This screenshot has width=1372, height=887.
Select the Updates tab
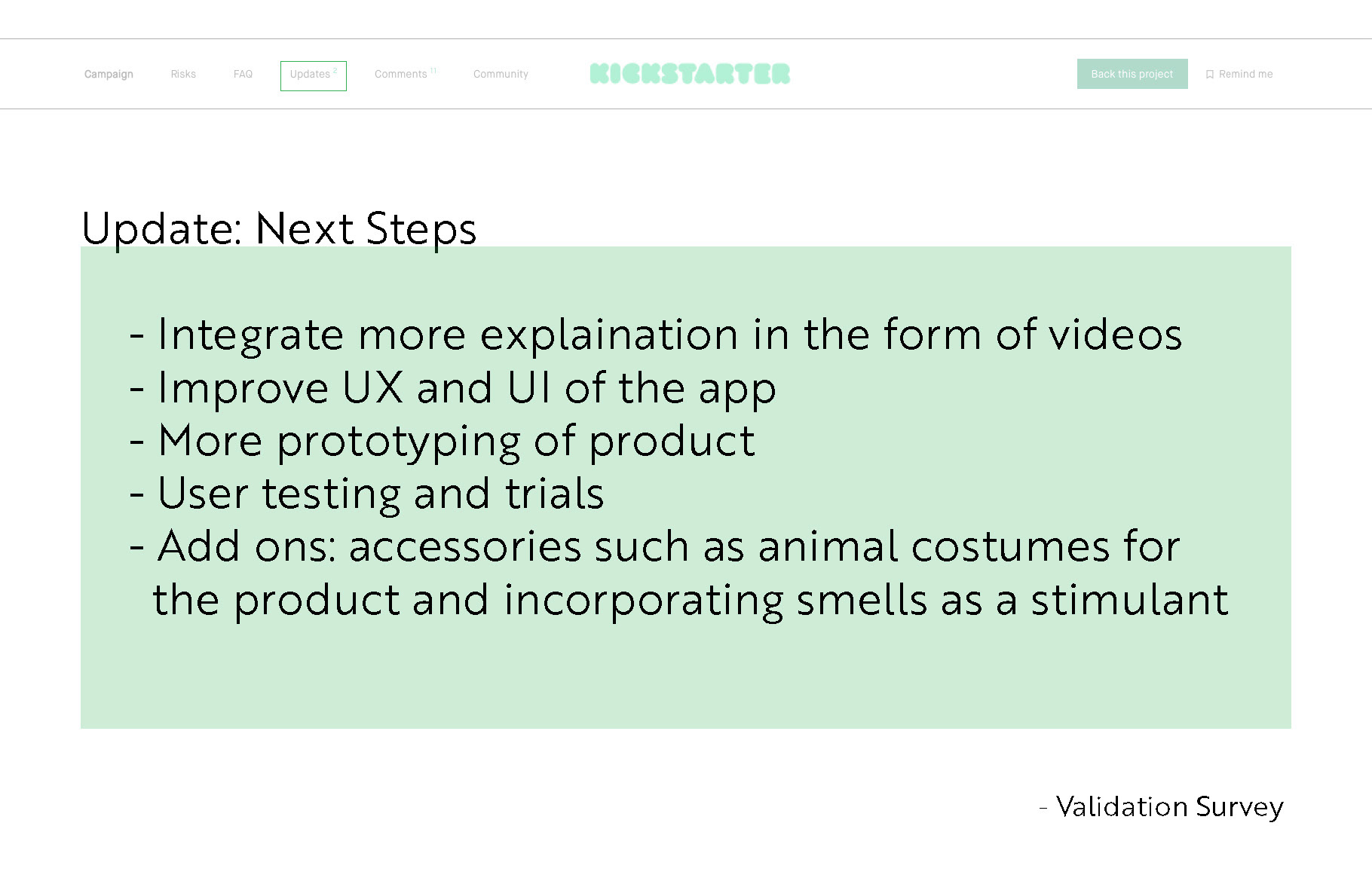pyautogui.click(x=314, y=75)
